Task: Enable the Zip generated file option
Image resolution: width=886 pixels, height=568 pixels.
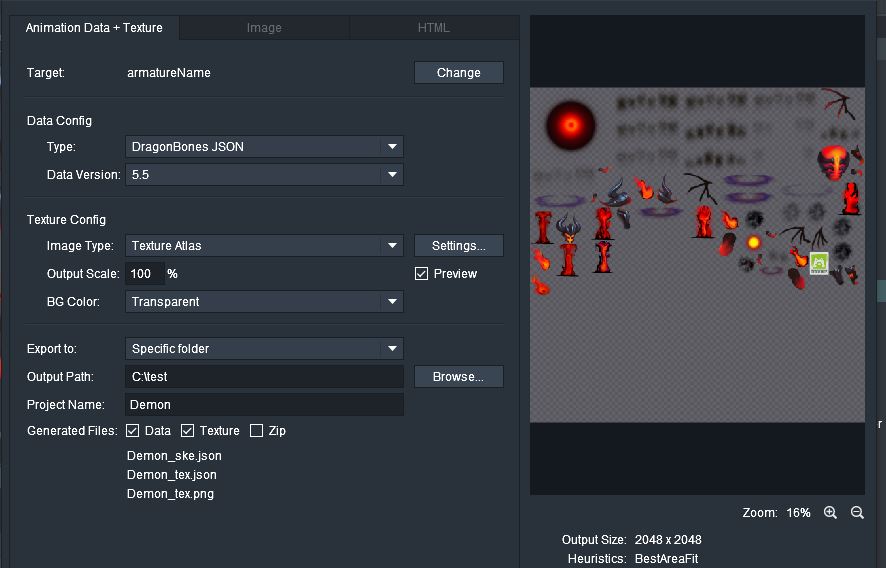Action: click(256, 431)
